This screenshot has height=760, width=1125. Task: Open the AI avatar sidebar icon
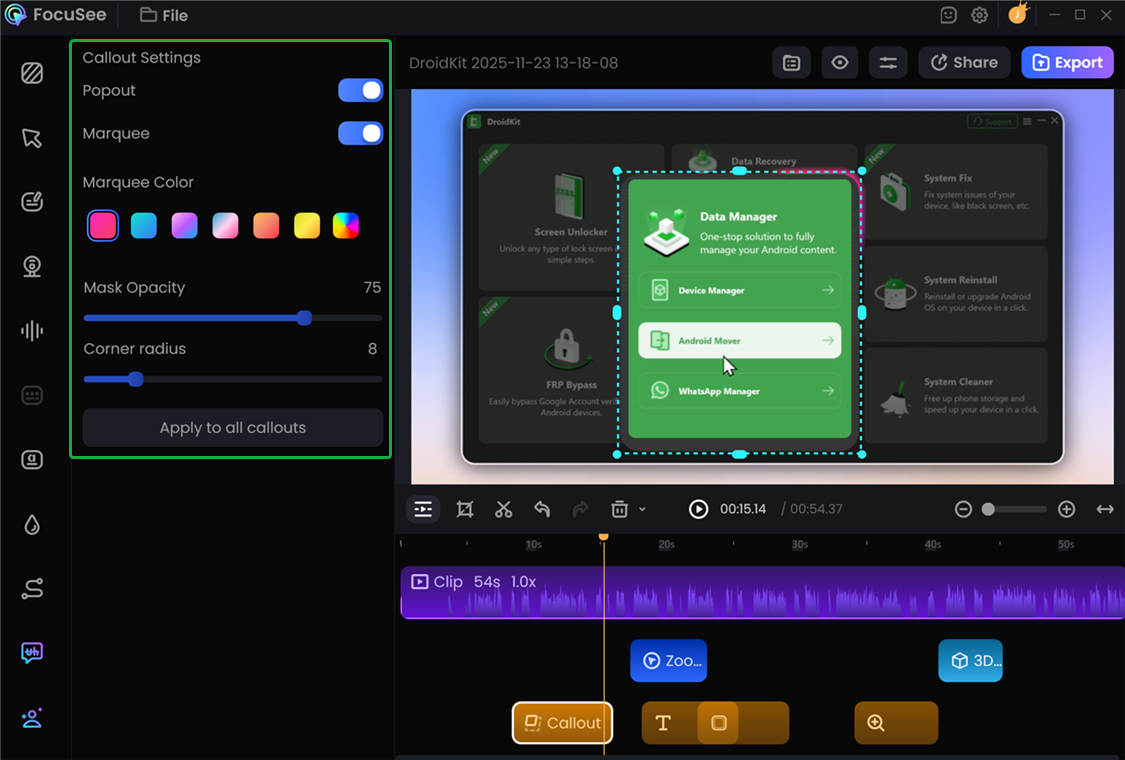(32, 718)
